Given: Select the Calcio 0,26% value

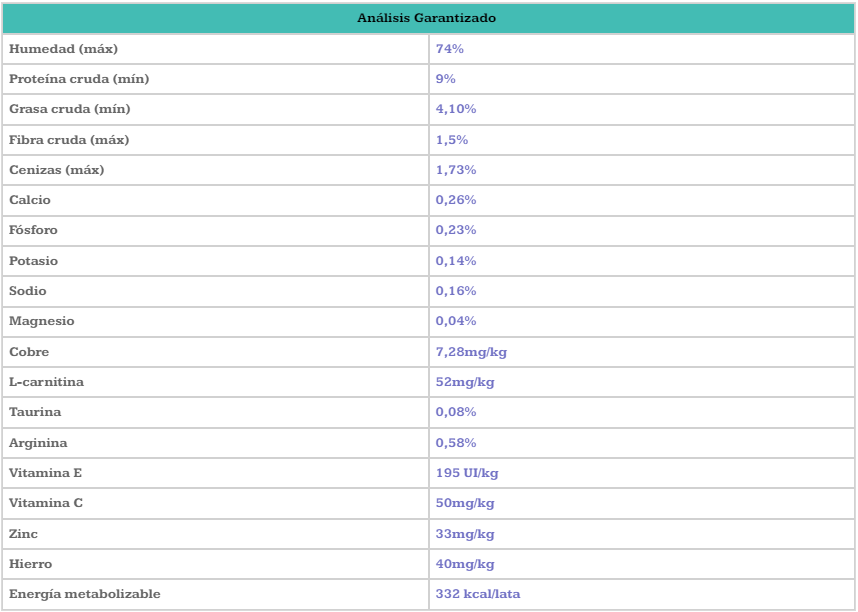Looking at the screenshot, I should click(456, 200).
